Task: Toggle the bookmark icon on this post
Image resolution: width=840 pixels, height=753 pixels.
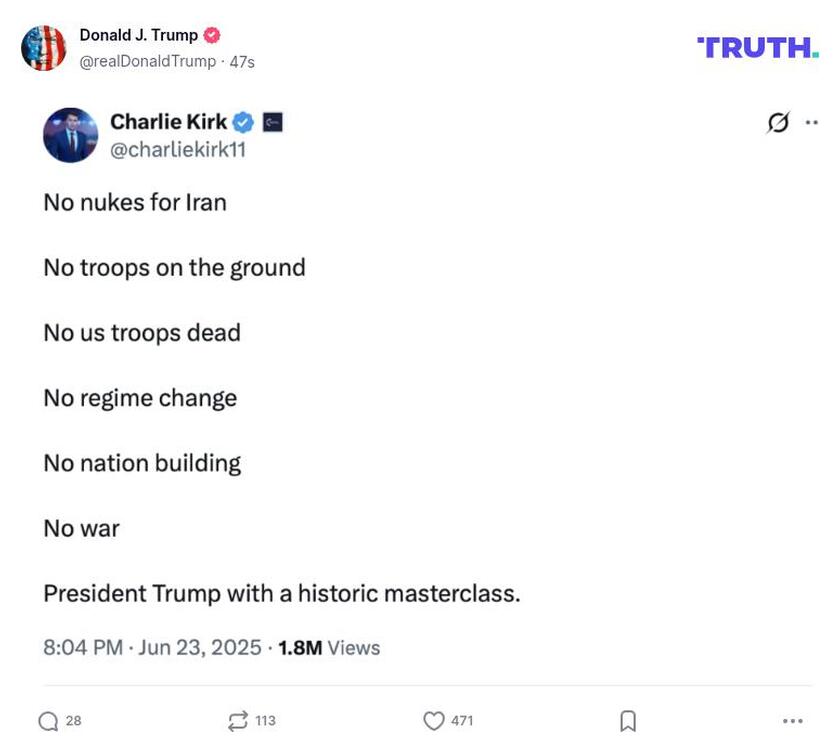Action: click(x=629, y=719)
